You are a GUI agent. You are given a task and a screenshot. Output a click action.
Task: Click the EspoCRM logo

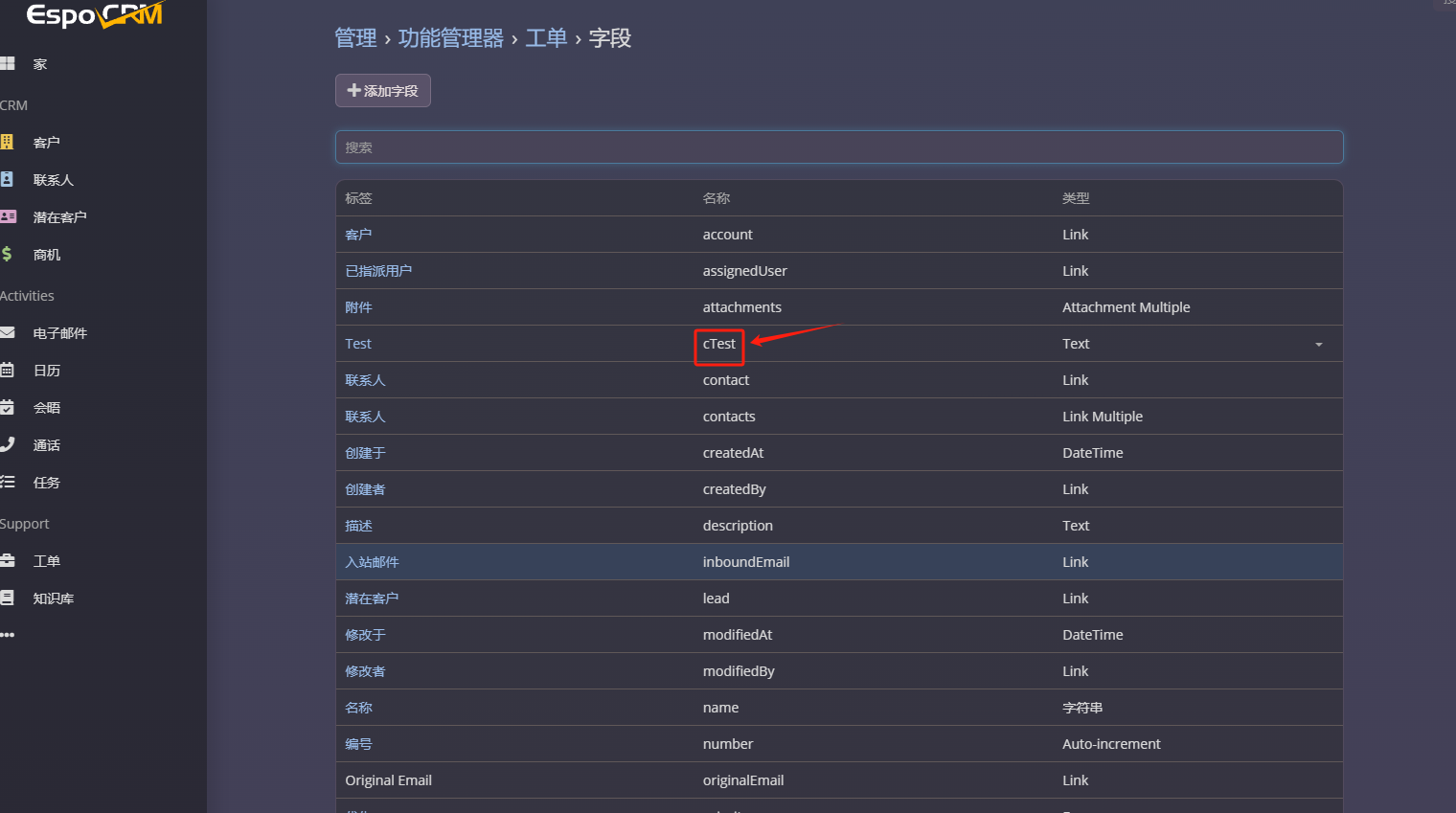point(95,14)
